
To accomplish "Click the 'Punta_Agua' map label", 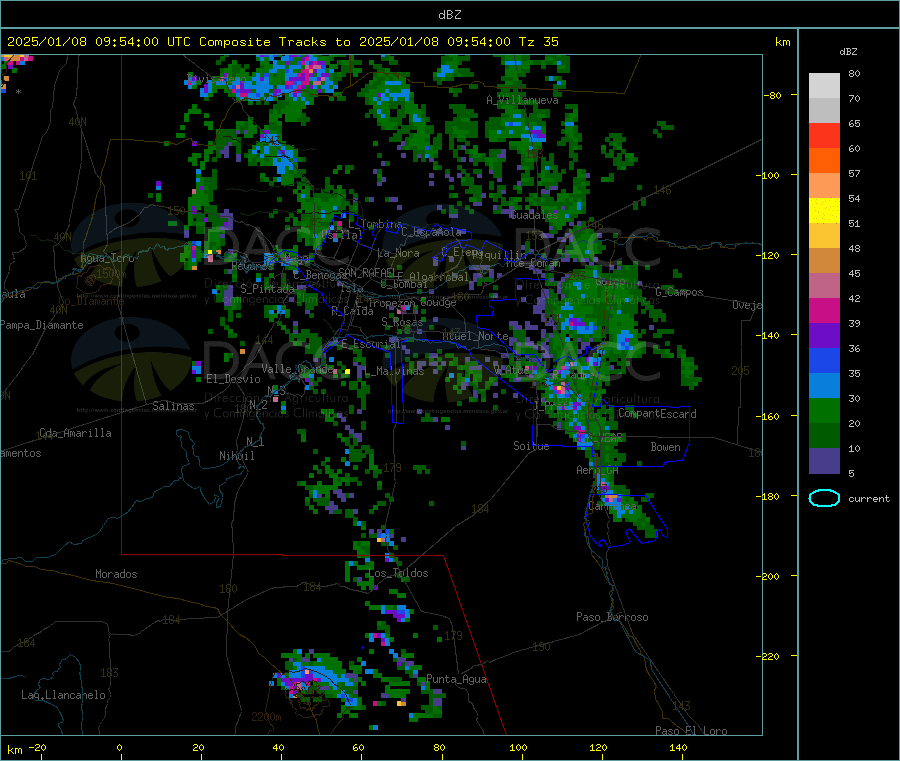I will [x=456, y=679].
